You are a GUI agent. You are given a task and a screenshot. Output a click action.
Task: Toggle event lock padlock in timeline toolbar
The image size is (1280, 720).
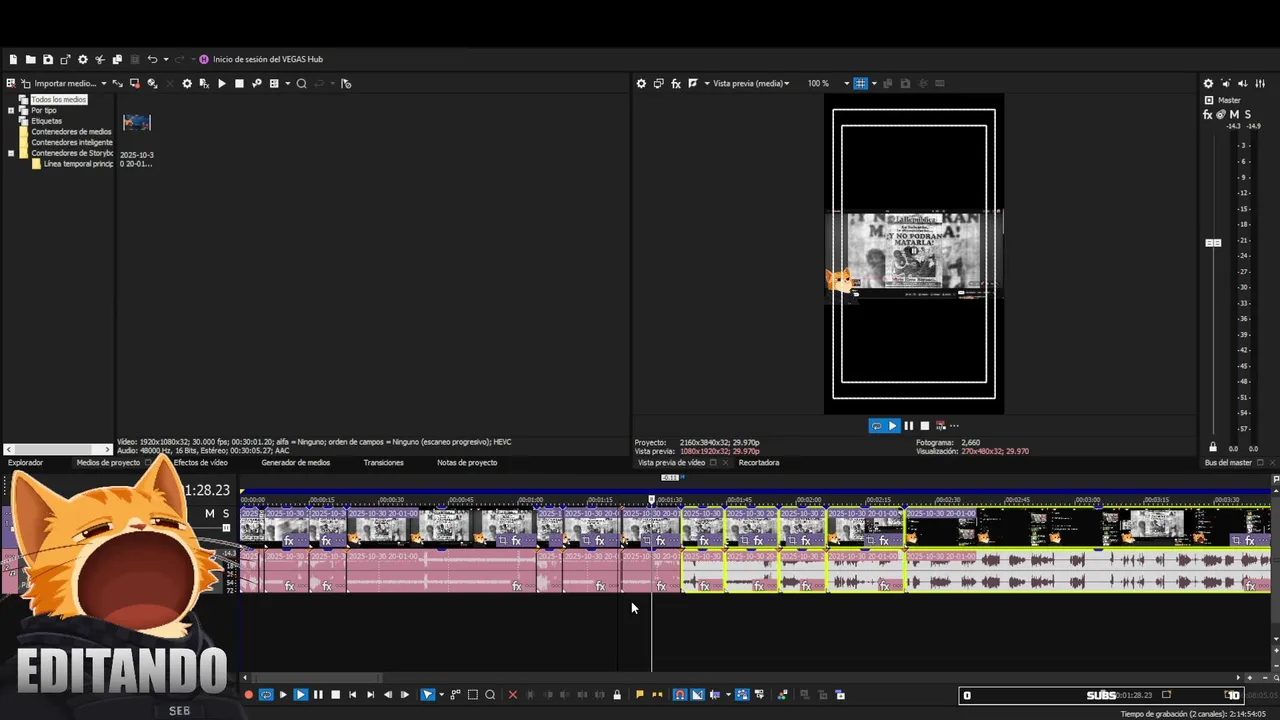[x=617, y=695]
